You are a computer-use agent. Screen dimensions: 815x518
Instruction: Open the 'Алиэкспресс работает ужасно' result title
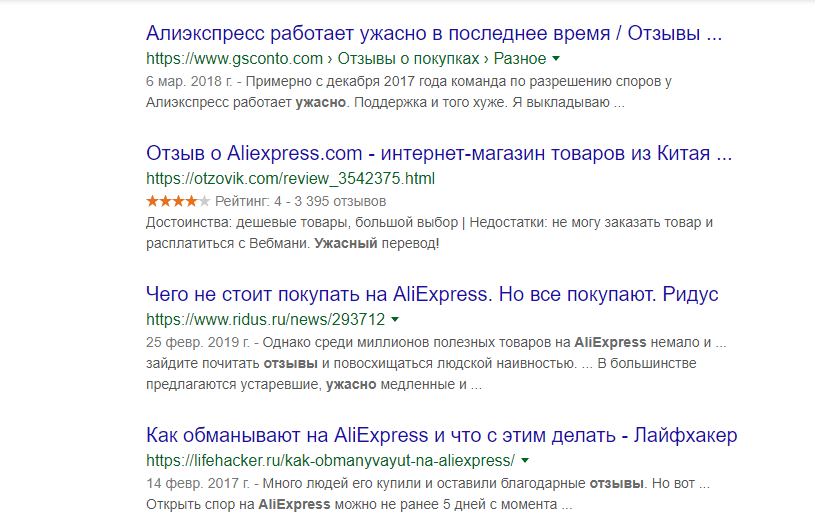[434, 34]
